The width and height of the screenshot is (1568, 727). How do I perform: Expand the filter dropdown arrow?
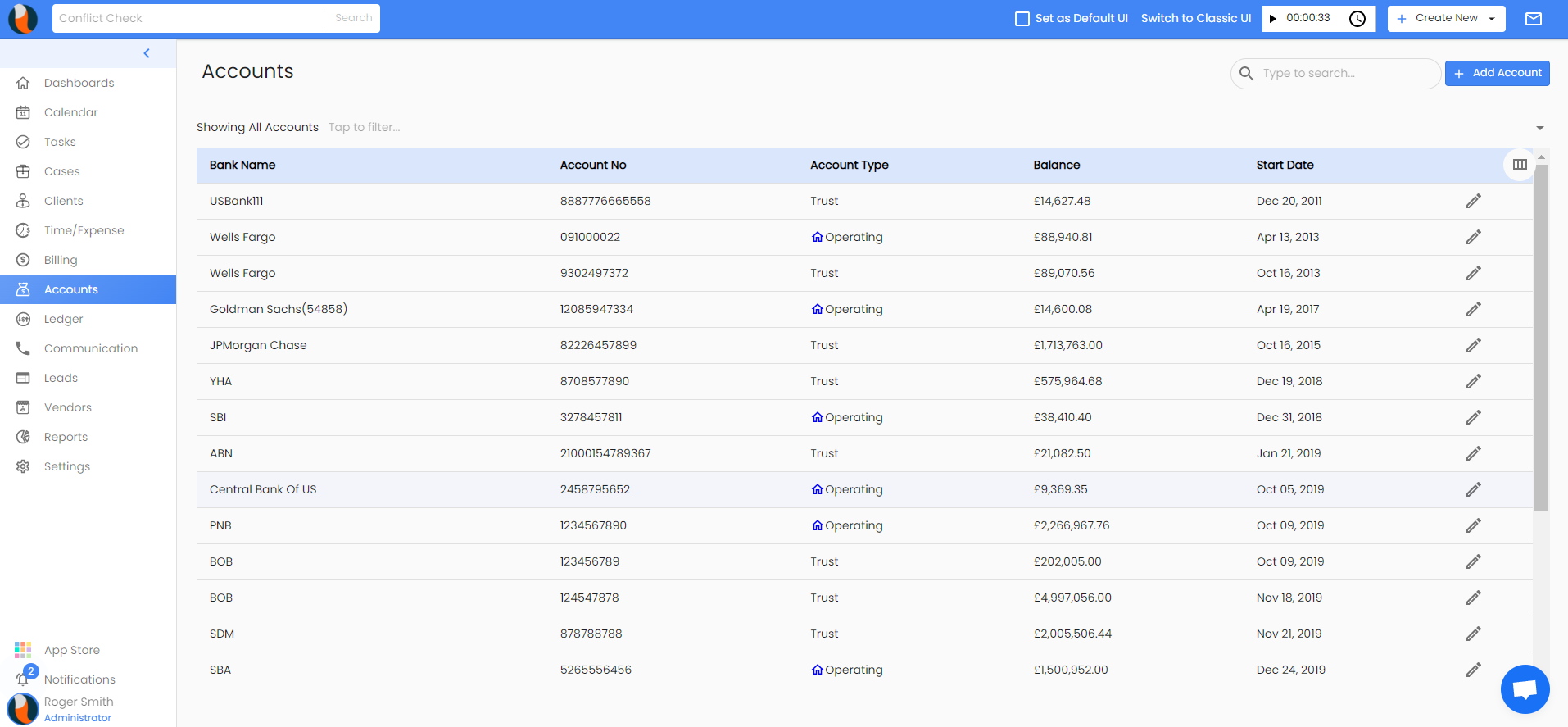(1540, 128)
